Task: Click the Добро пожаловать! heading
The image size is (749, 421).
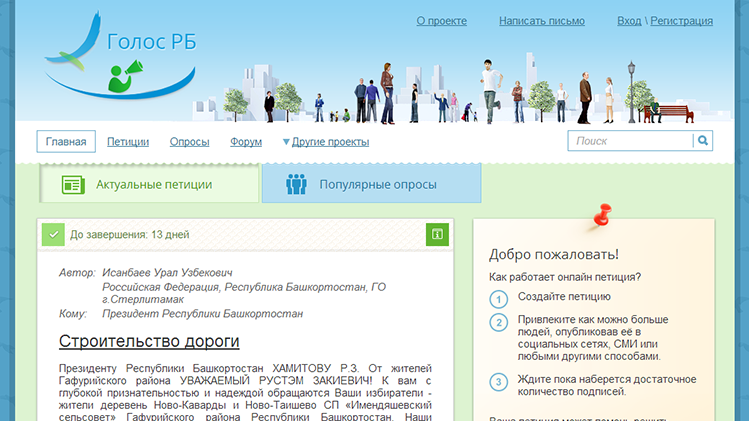Action: (x=554, y=254)
